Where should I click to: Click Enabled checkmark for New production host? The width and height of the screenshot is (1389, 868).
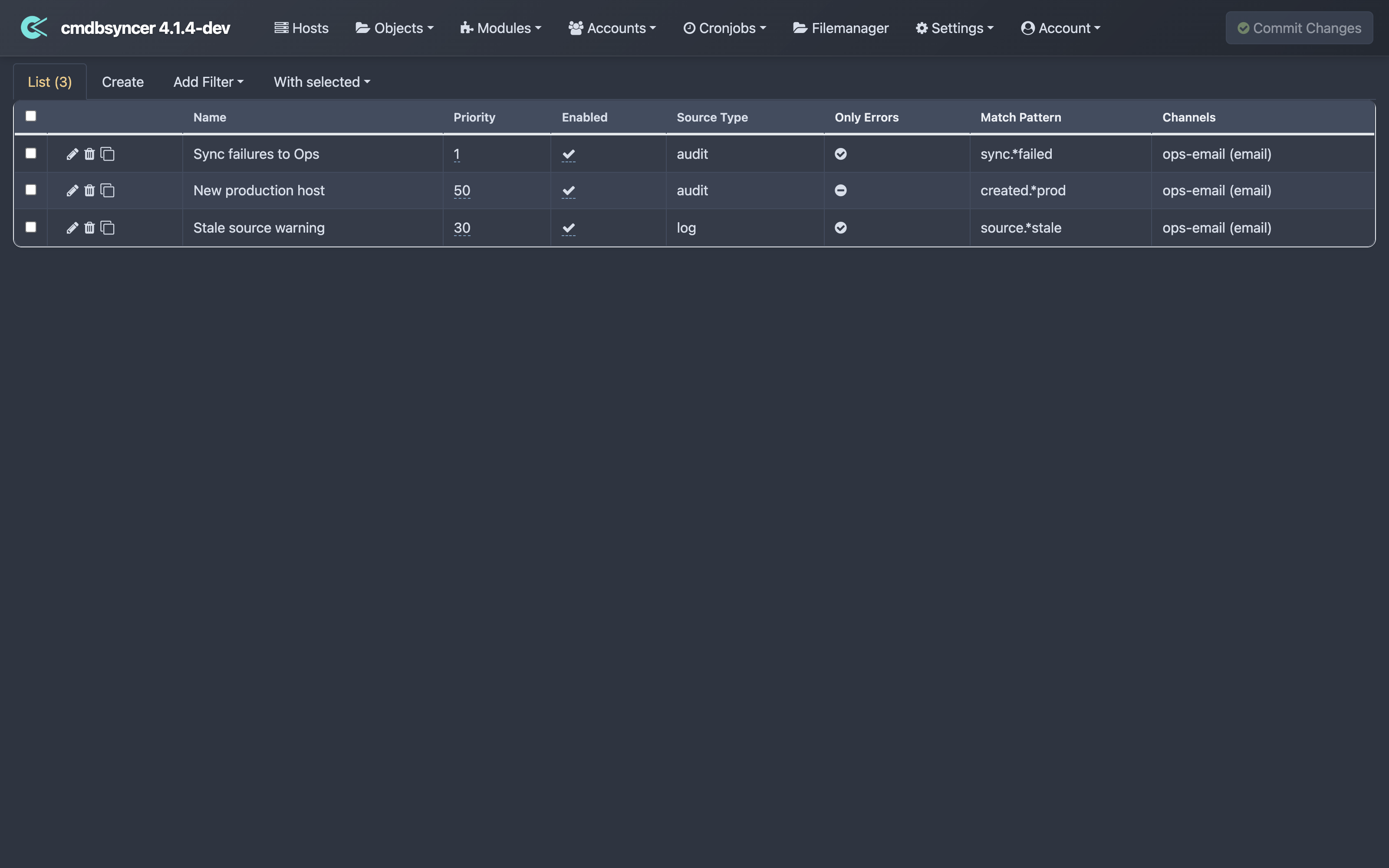(569, 191)
